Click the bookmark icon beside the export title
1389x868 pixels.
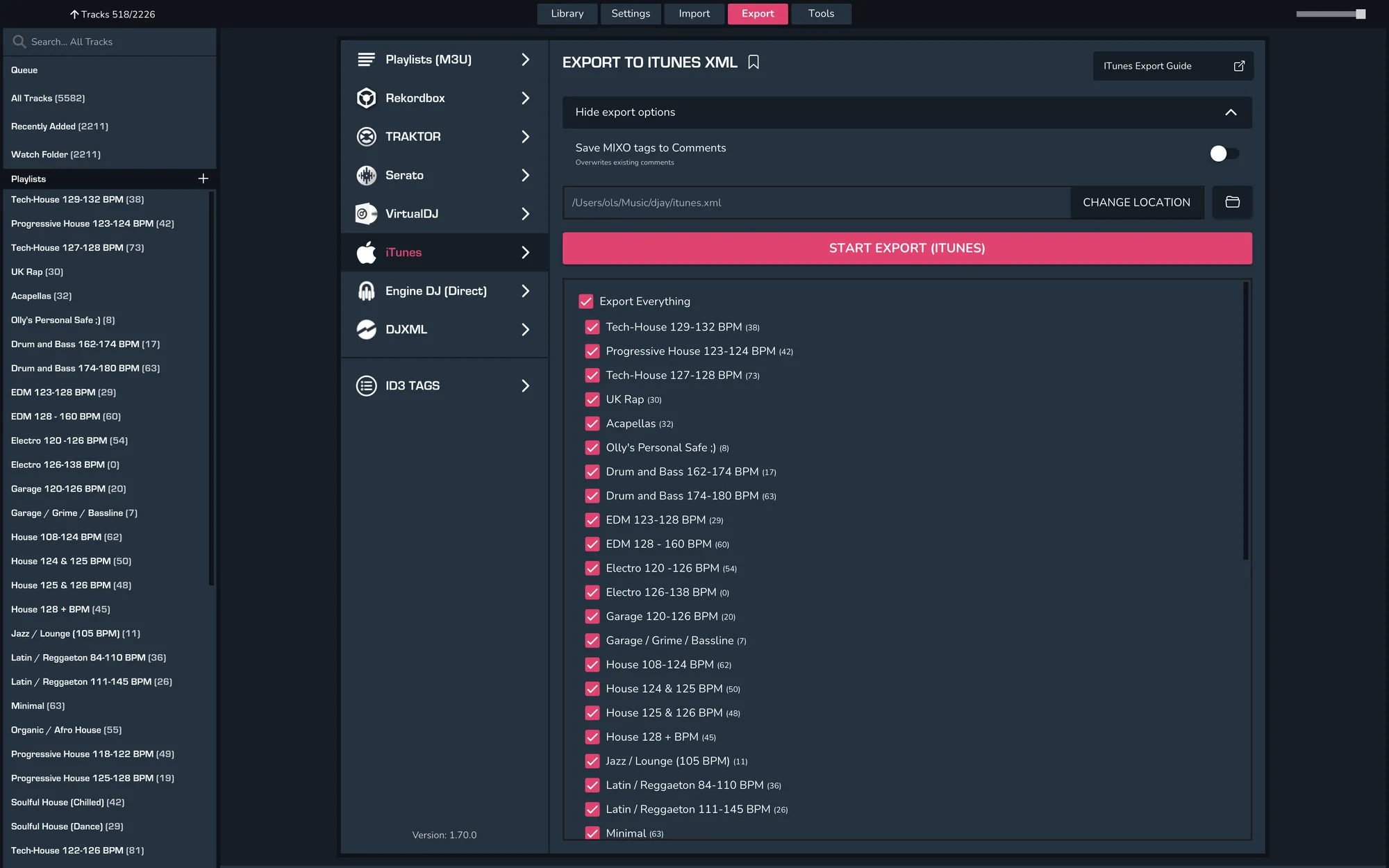[754, 62]
